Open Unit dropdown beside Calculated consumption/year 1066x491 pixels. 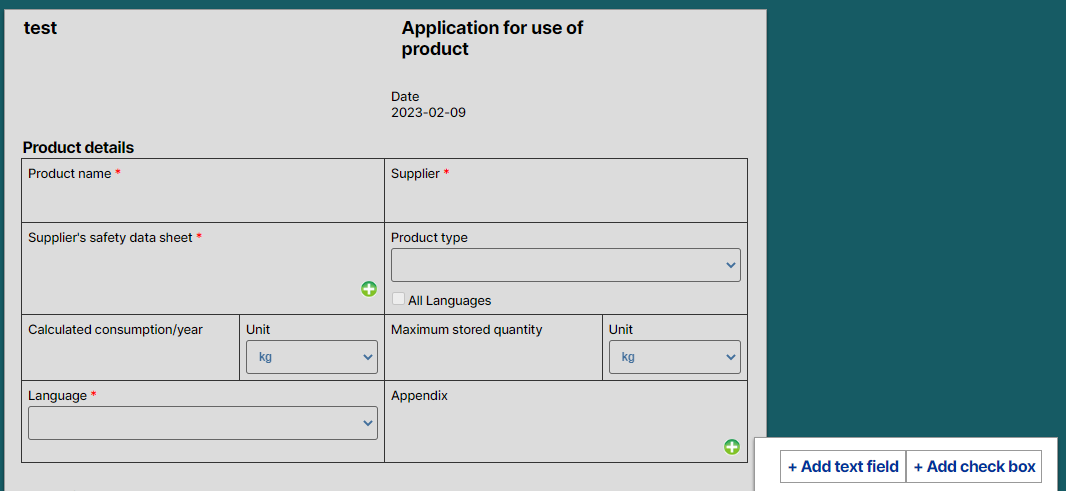(x=311, y=357)
